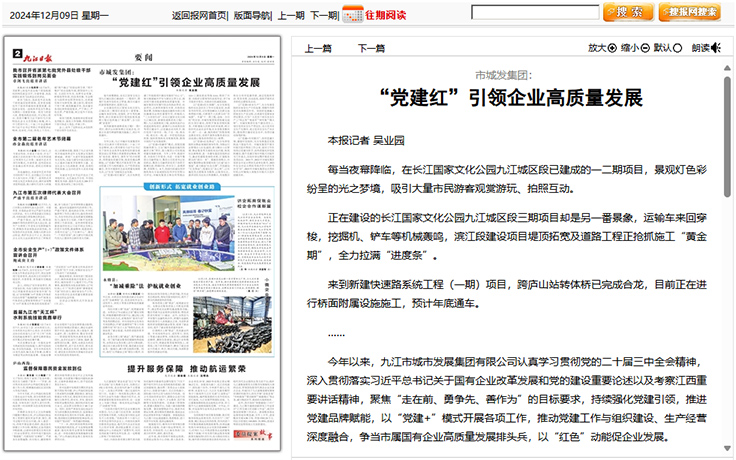
Task: Select the 放大 (enlarge) font radio button
Action: click(x=614, y=48)
